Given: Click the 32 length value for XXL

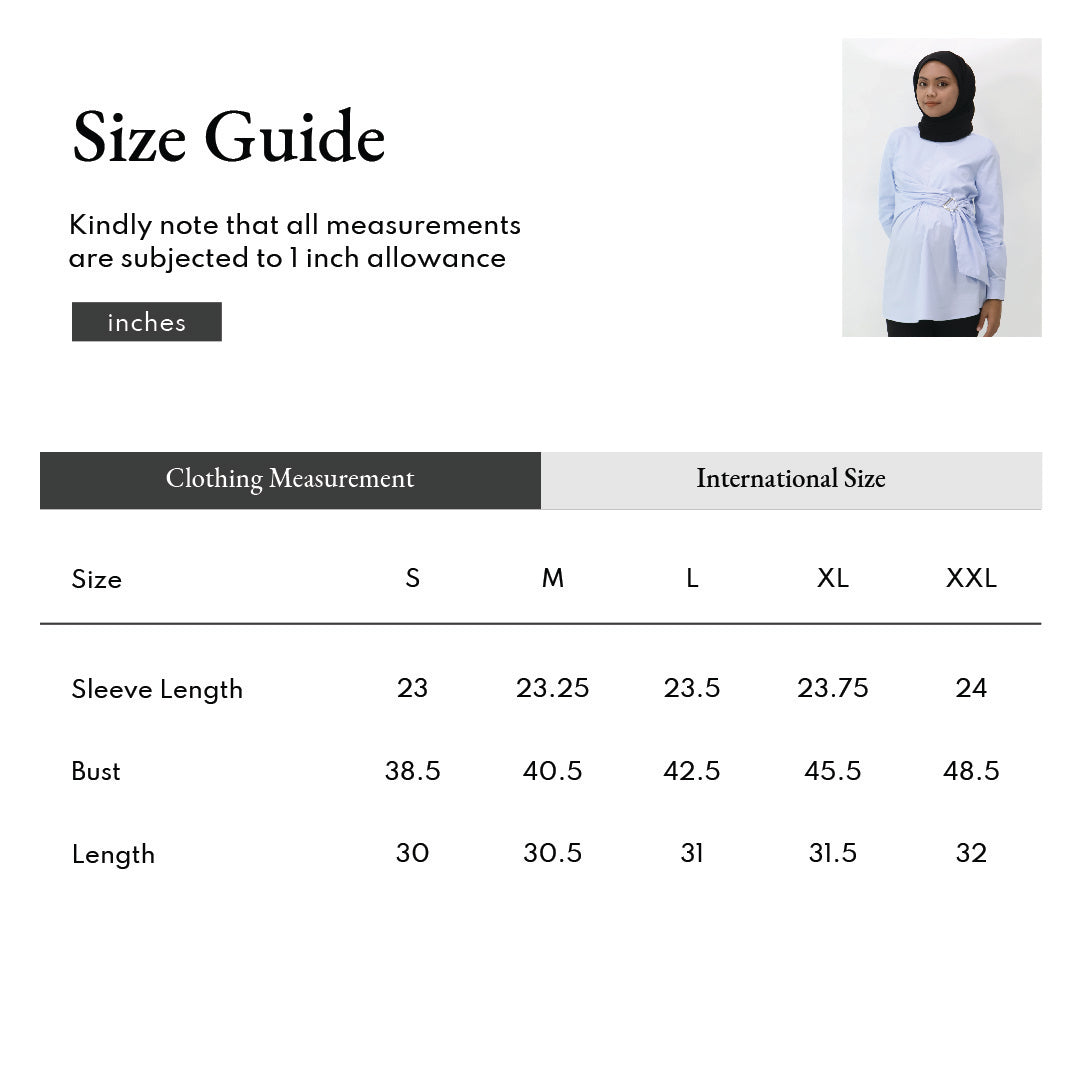Looking at the screenshot, I should click(x=971, y=853).
